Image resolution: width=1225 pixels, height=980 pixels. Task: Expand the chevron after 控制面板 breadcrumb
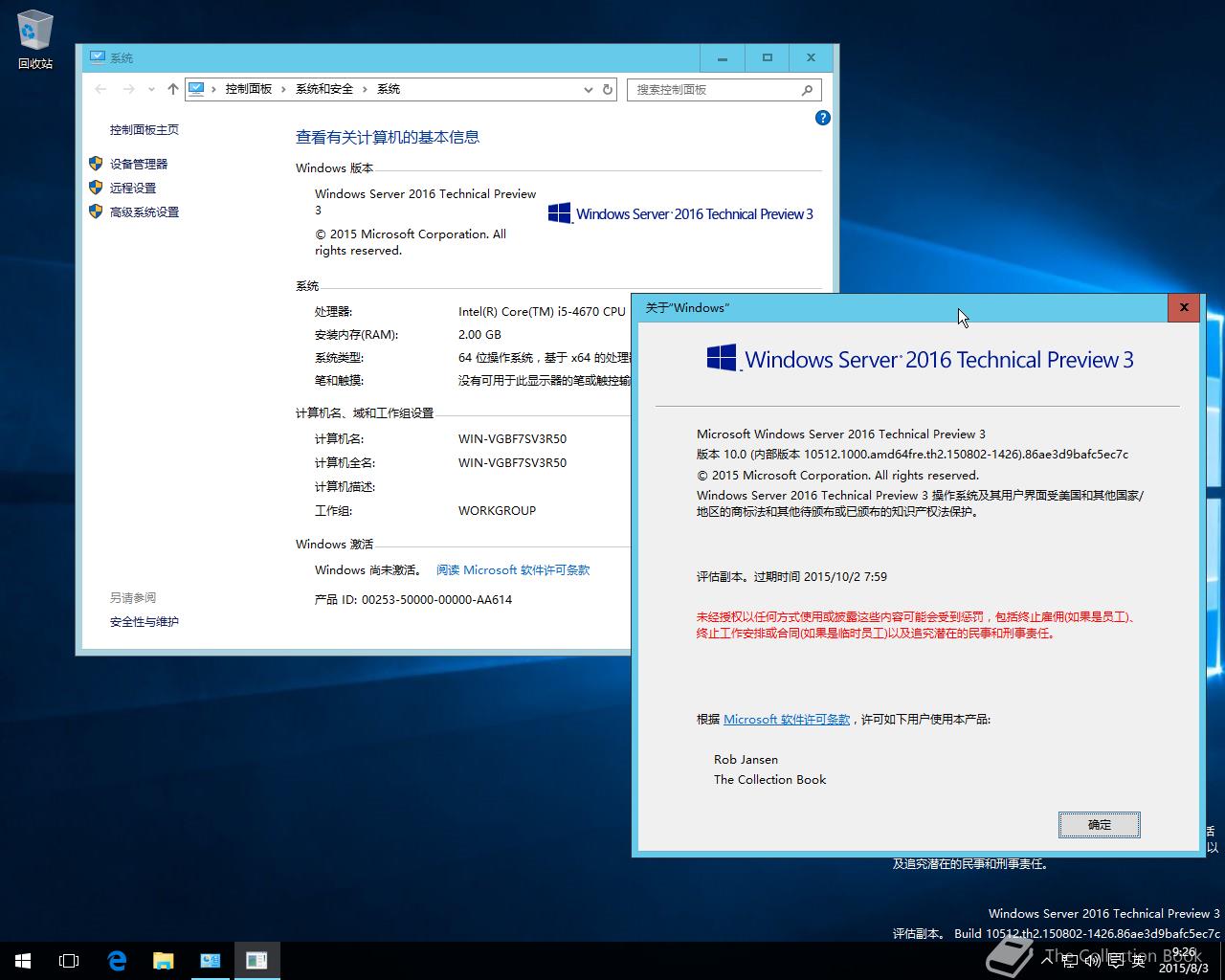[x=283, y=89]
